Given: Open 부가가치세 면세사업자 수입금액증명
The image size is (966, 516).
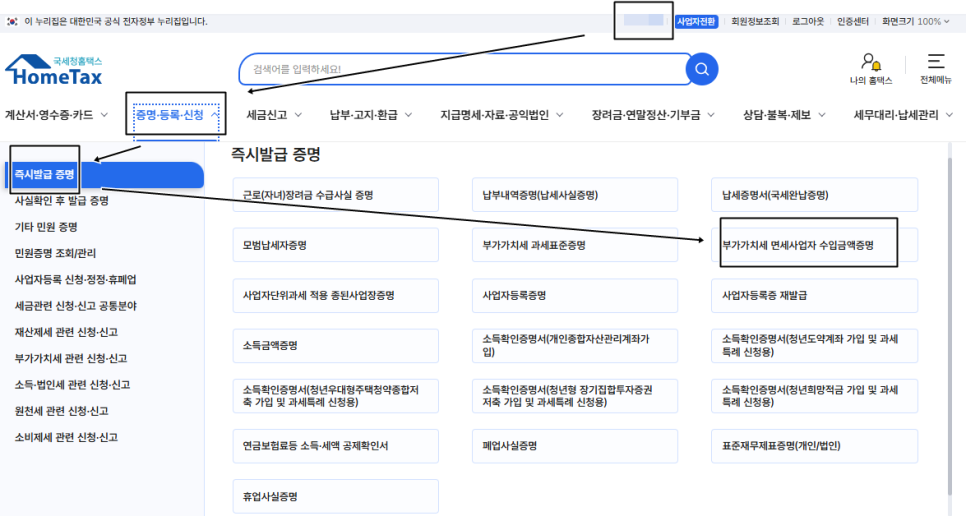Looking at the screenshot, I should [814, 245].
